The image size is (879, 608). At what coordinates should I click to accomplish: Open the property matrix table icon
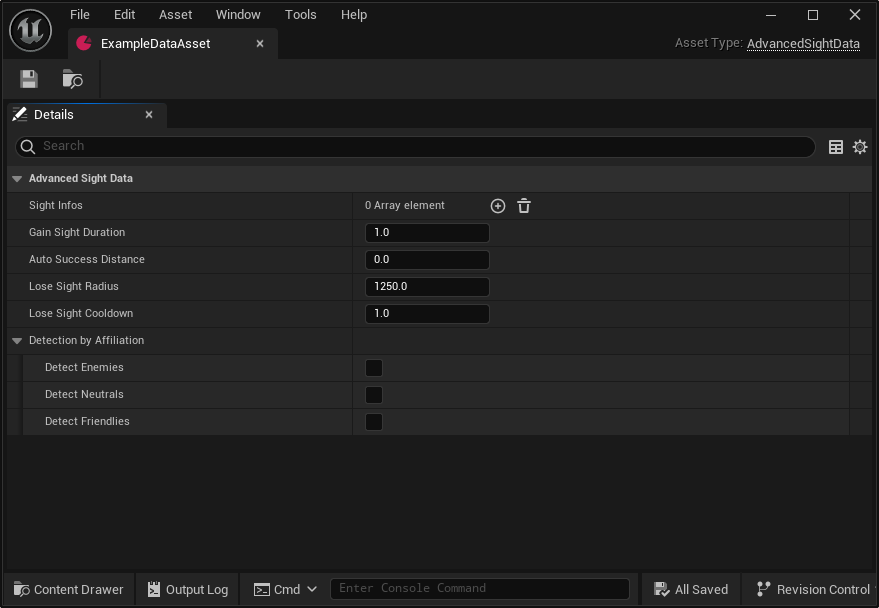[x=835, y=147]
